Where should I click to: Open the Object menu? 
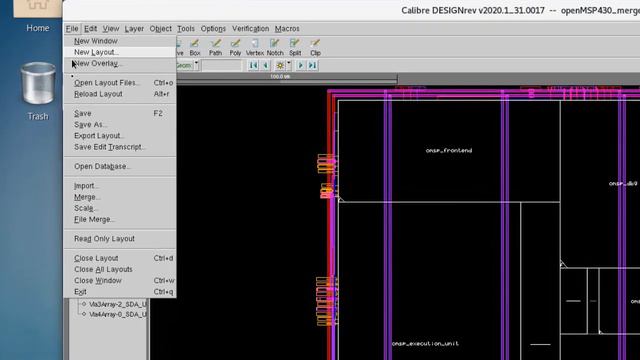[160, 29]
